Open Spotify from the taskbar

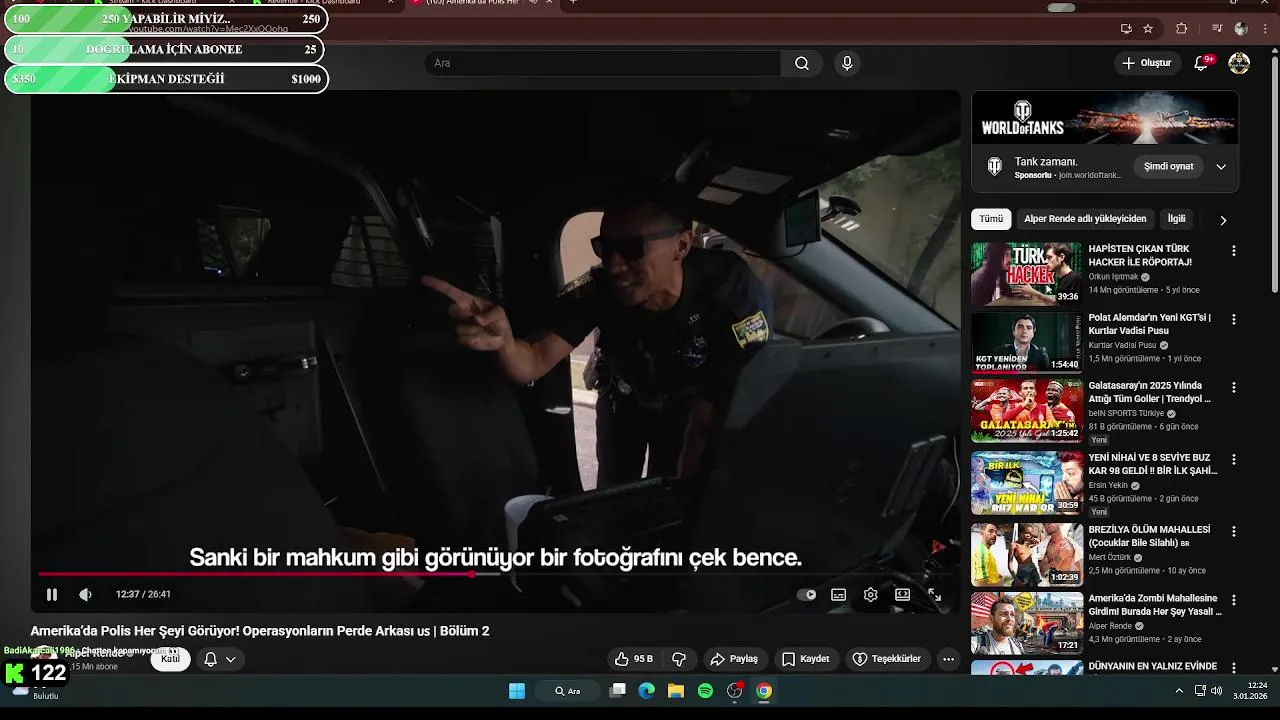point(705,691)
